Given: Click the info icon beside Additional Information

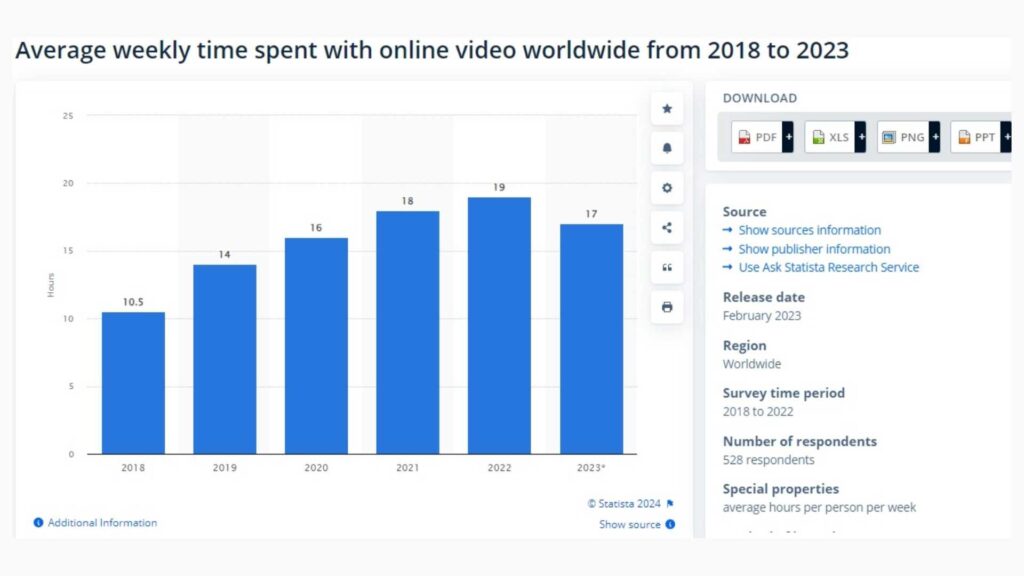Looking at the screenshot, I should (x=38, y=523).
